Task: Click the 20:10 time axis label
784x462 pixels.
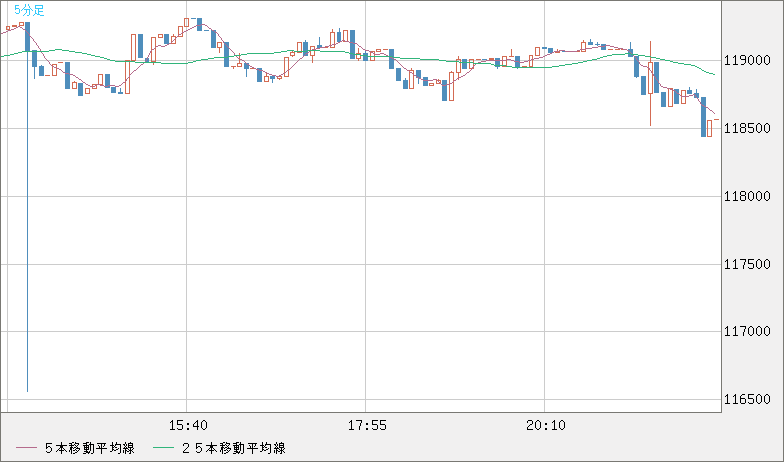Action: coord(546,426)
